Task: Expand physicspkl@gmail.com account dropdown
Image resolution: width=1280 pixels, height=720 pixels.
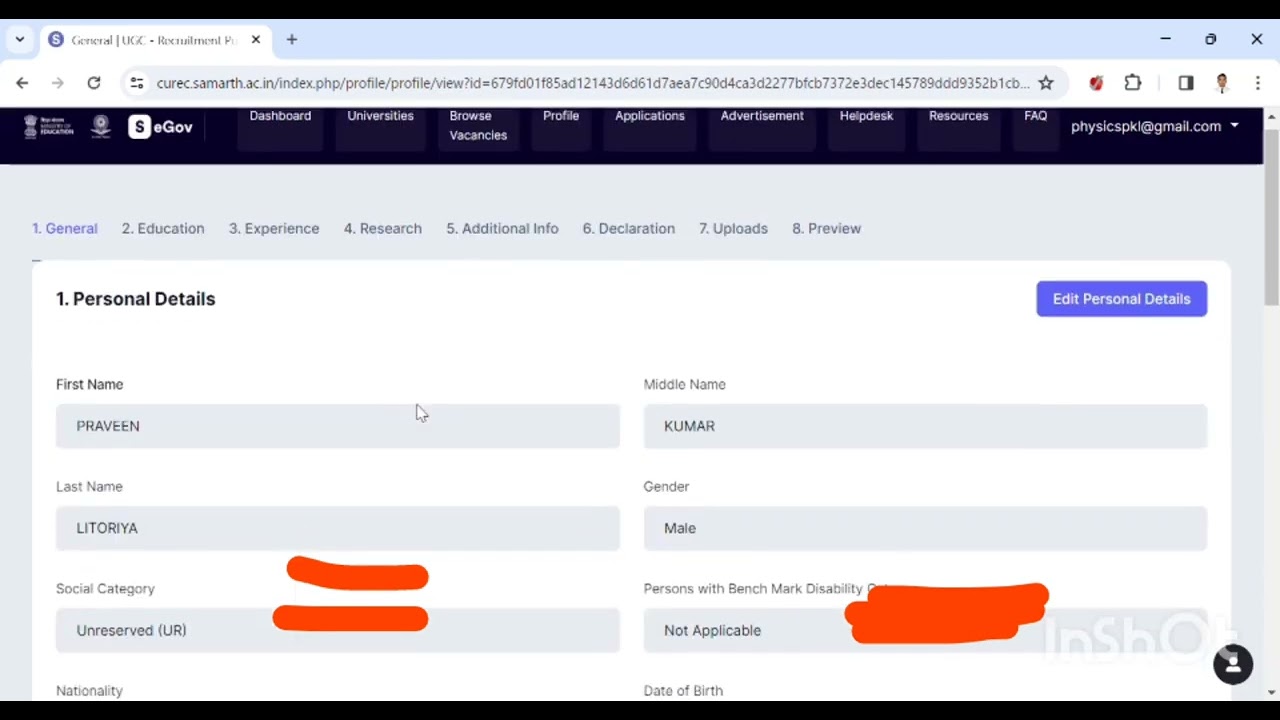Action: (1155, 126)
